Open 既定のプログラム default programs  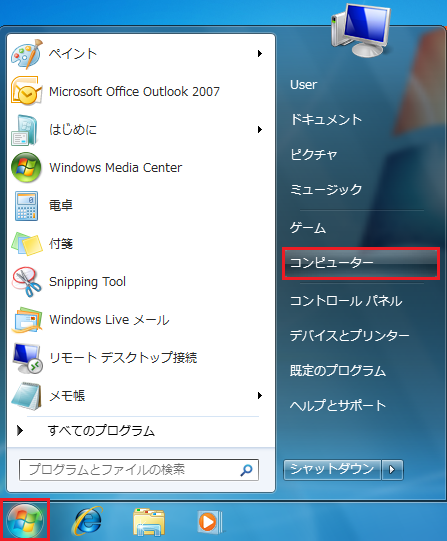338,371
